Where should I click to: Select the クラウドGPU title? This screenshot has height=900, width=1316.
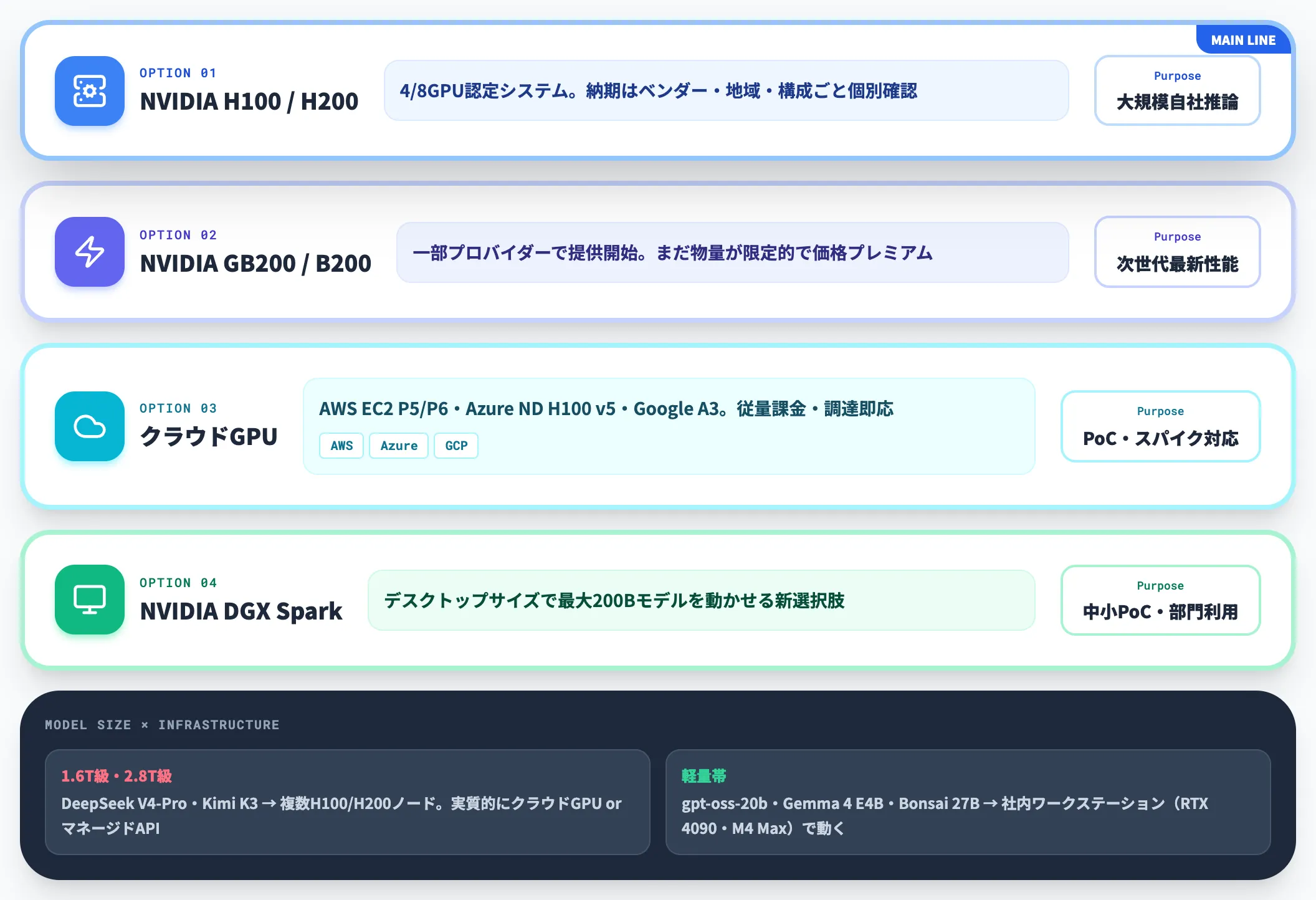[x=209, y=436]
